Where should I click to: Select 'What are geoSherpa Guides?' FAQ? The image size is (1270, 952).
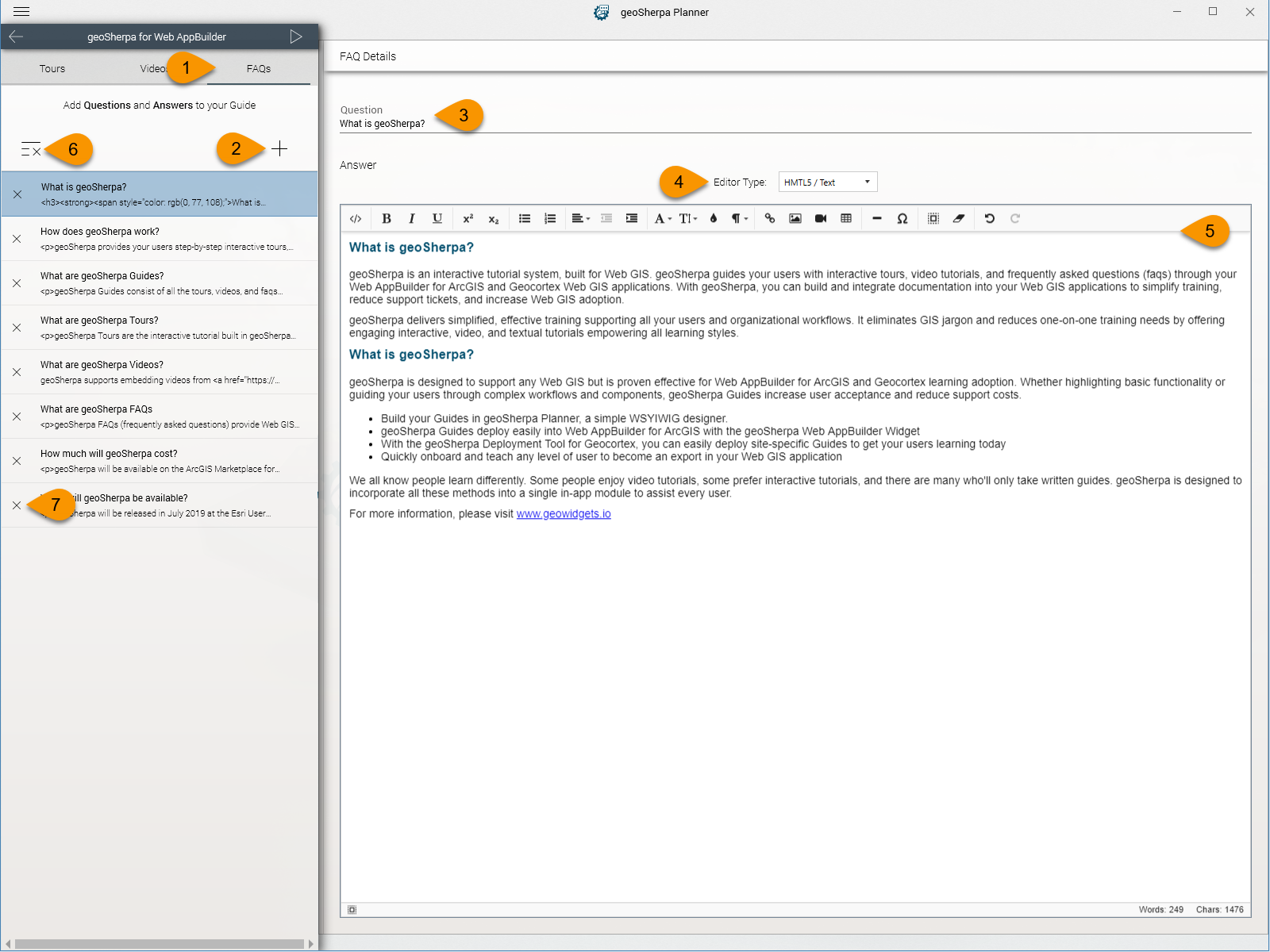[x=160, y=283]
